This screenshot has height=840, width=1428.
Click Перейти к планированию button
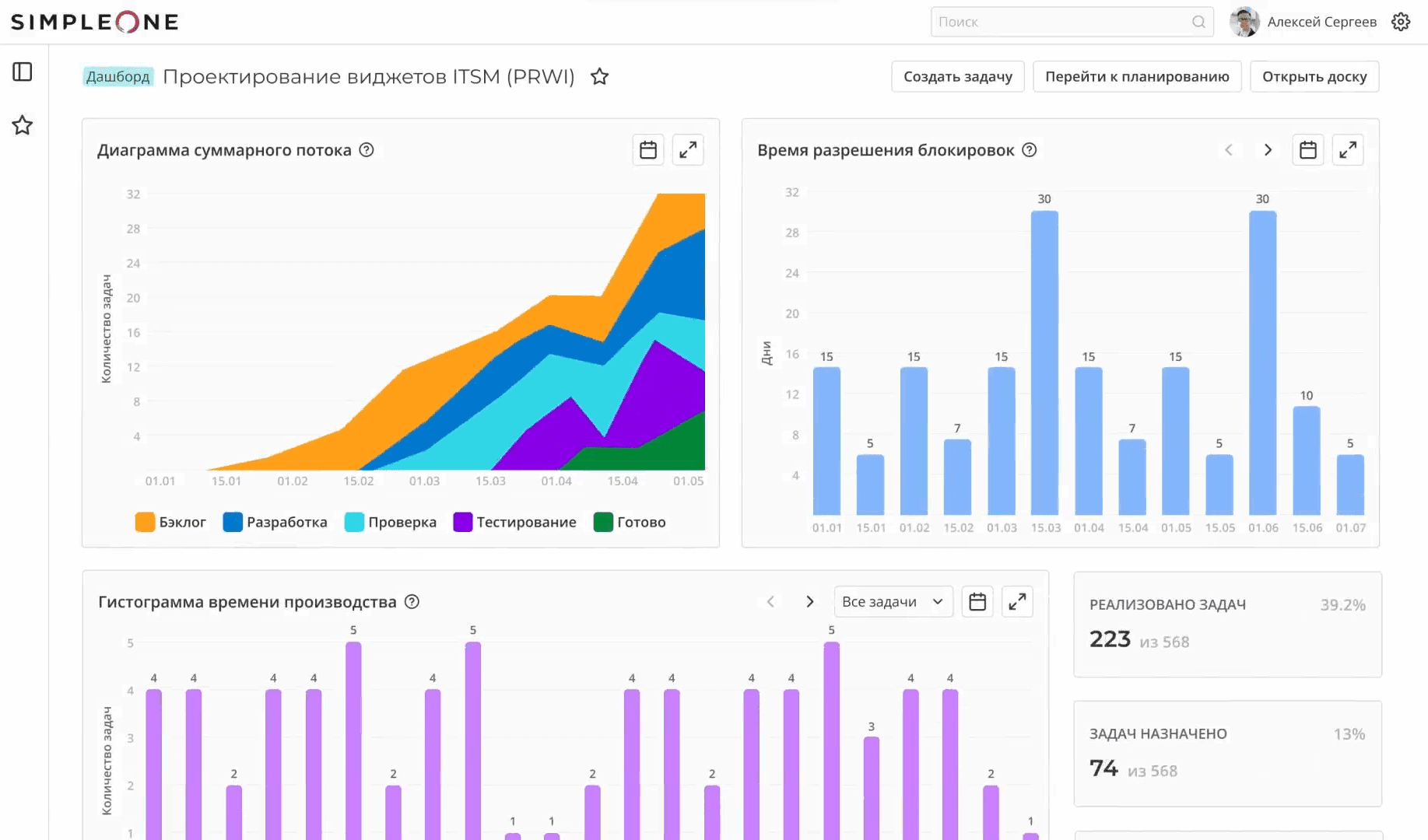pyautogui.click(x=1137, y=76)
